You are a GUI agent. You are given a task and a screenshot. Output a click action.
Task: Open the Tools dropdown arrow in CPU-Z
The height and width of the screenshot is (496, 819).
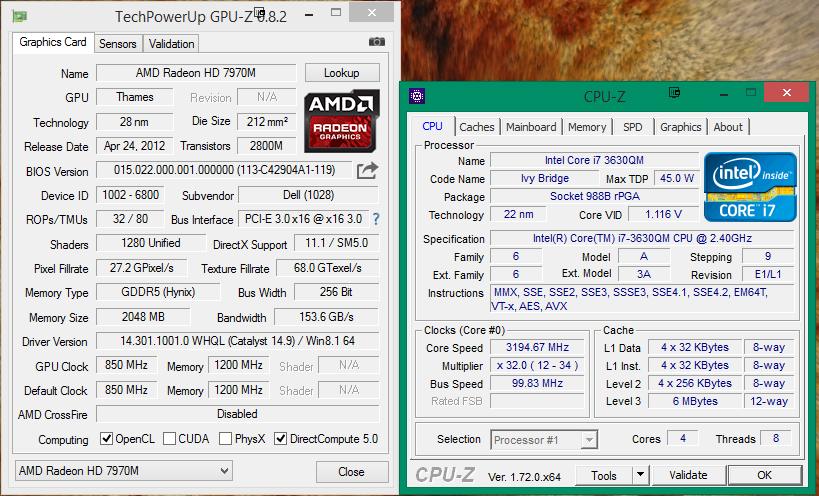(640, 475)
